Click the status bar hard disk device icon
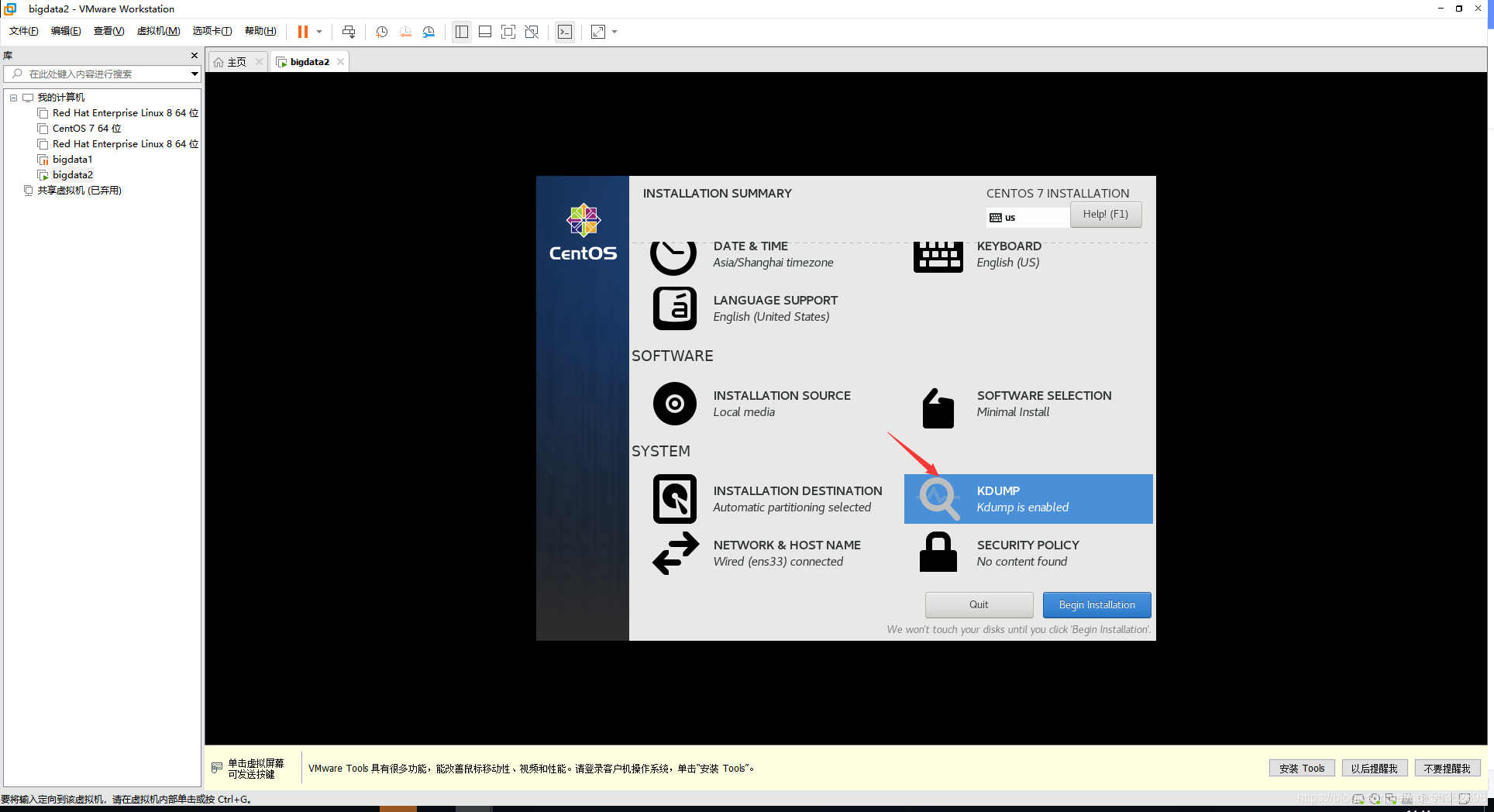1494x812 pixels. coord(1358,799)
